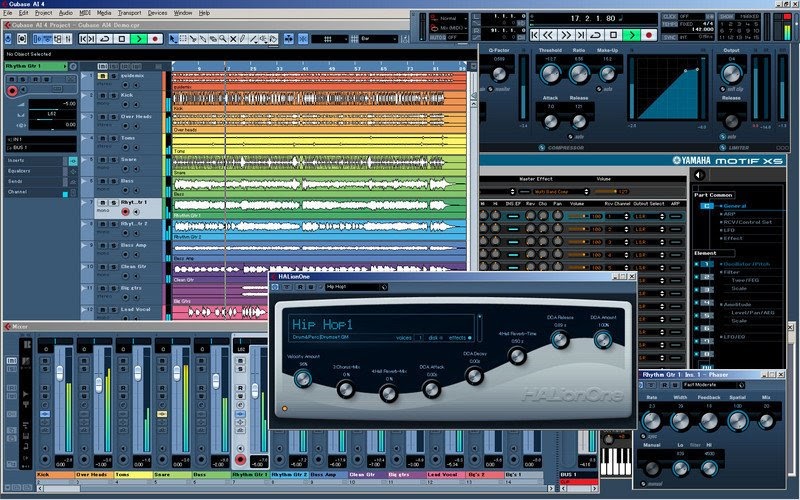The height and width of the screenshot is (500, 800).
Task: Click Record in the project window toolbar
Action: pos(155,39)
